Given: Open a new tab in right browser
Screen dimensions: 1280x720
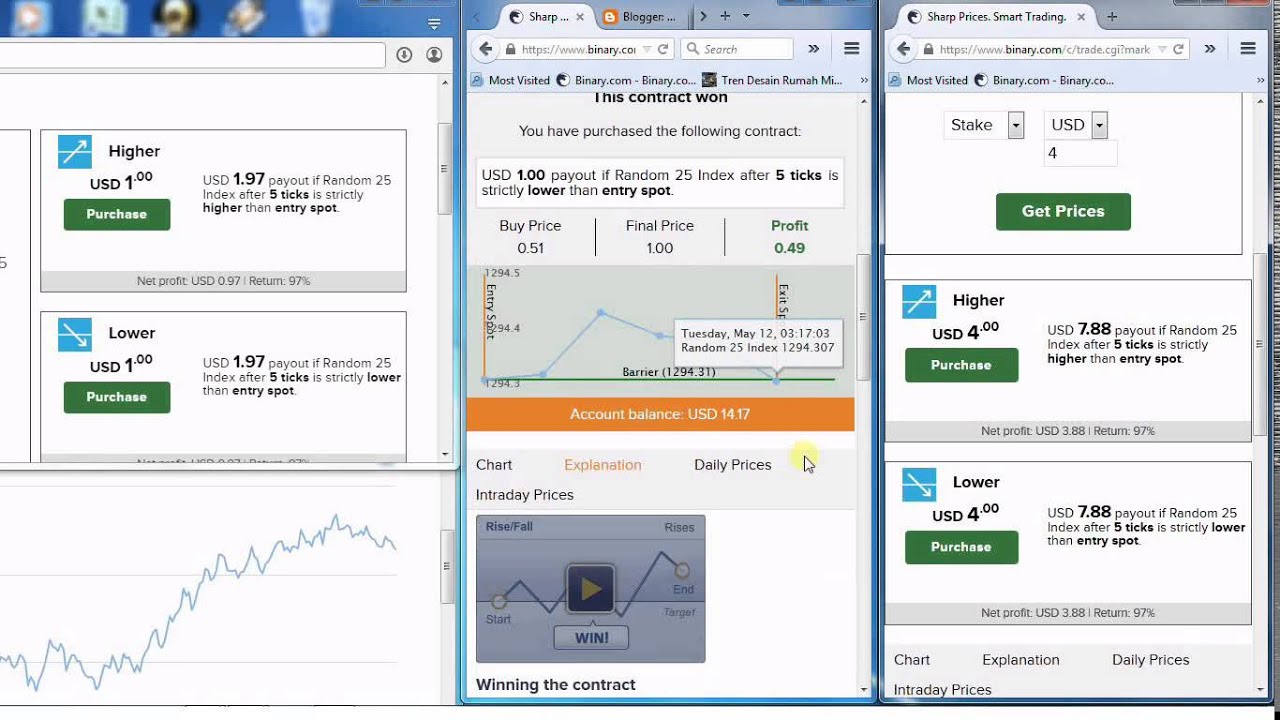Looking at the screenshot, I should [1111, 17].
